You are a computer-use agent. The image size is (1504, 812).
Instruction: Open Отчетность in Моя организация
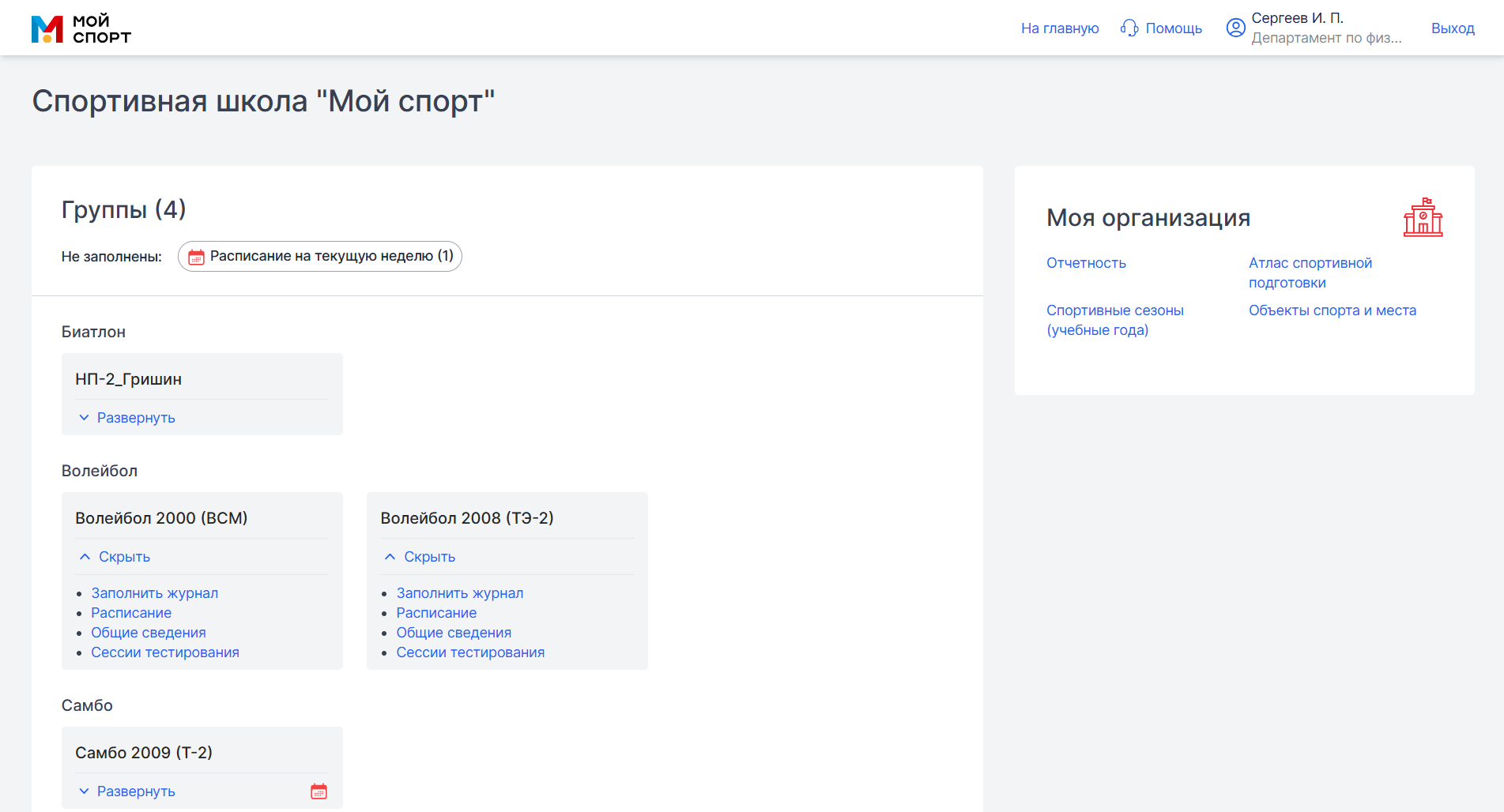pos(1086,263)
